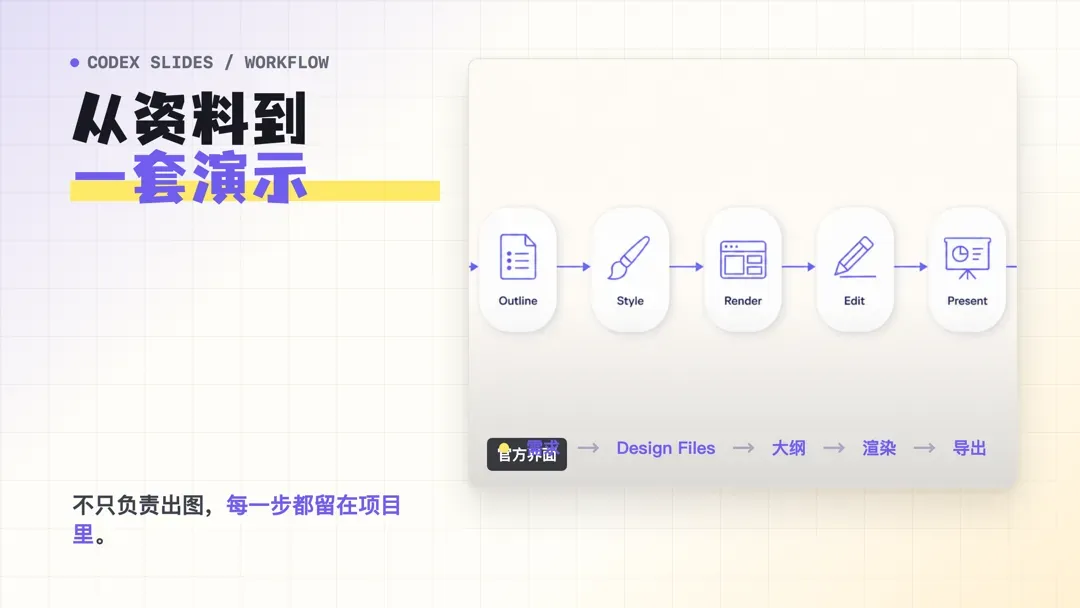Viewport: 1080px width, 608px height.
Task: Click the Design Files step label
Action: point(666,448)
